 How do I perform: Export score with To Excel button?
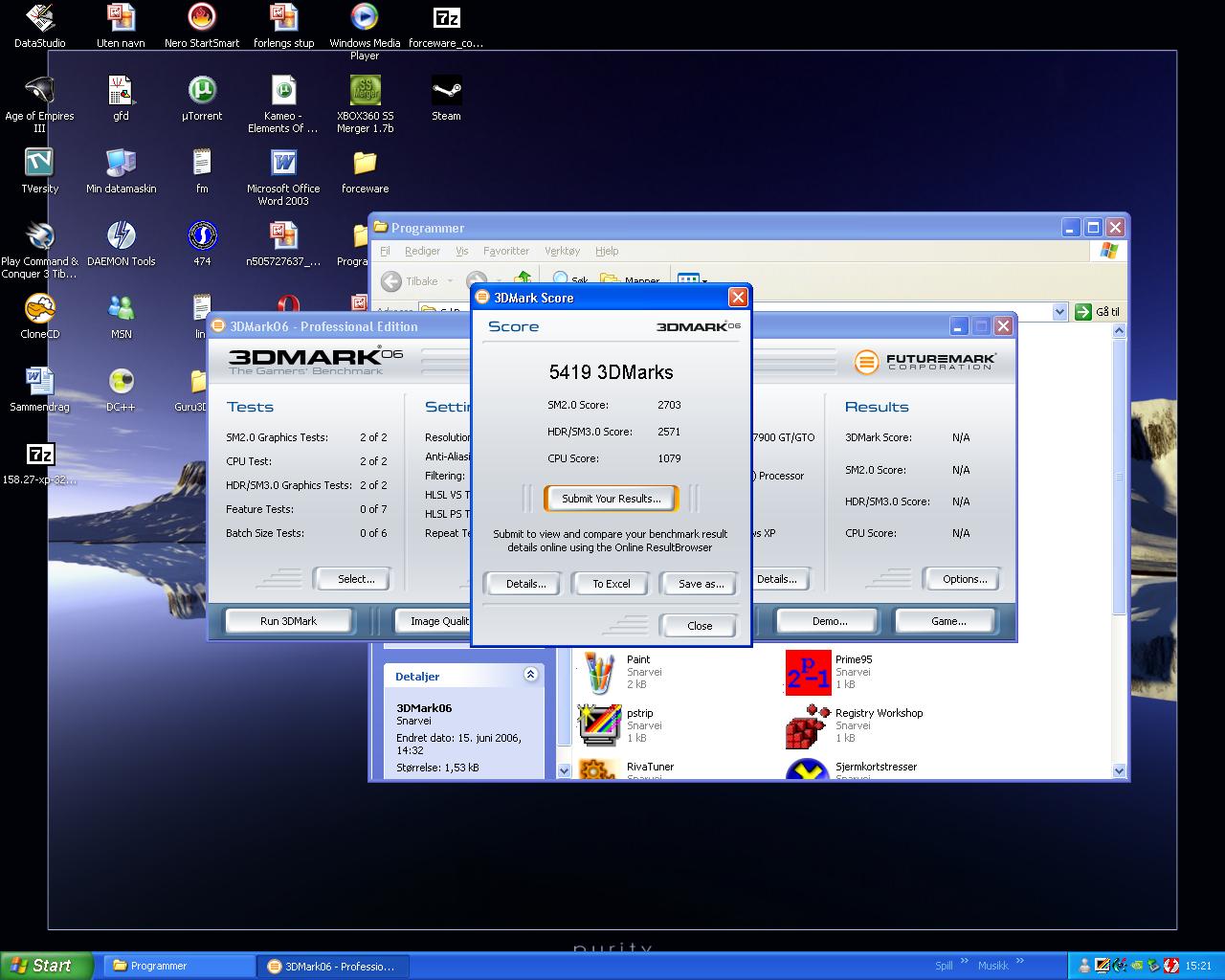(x=611, y=584)
